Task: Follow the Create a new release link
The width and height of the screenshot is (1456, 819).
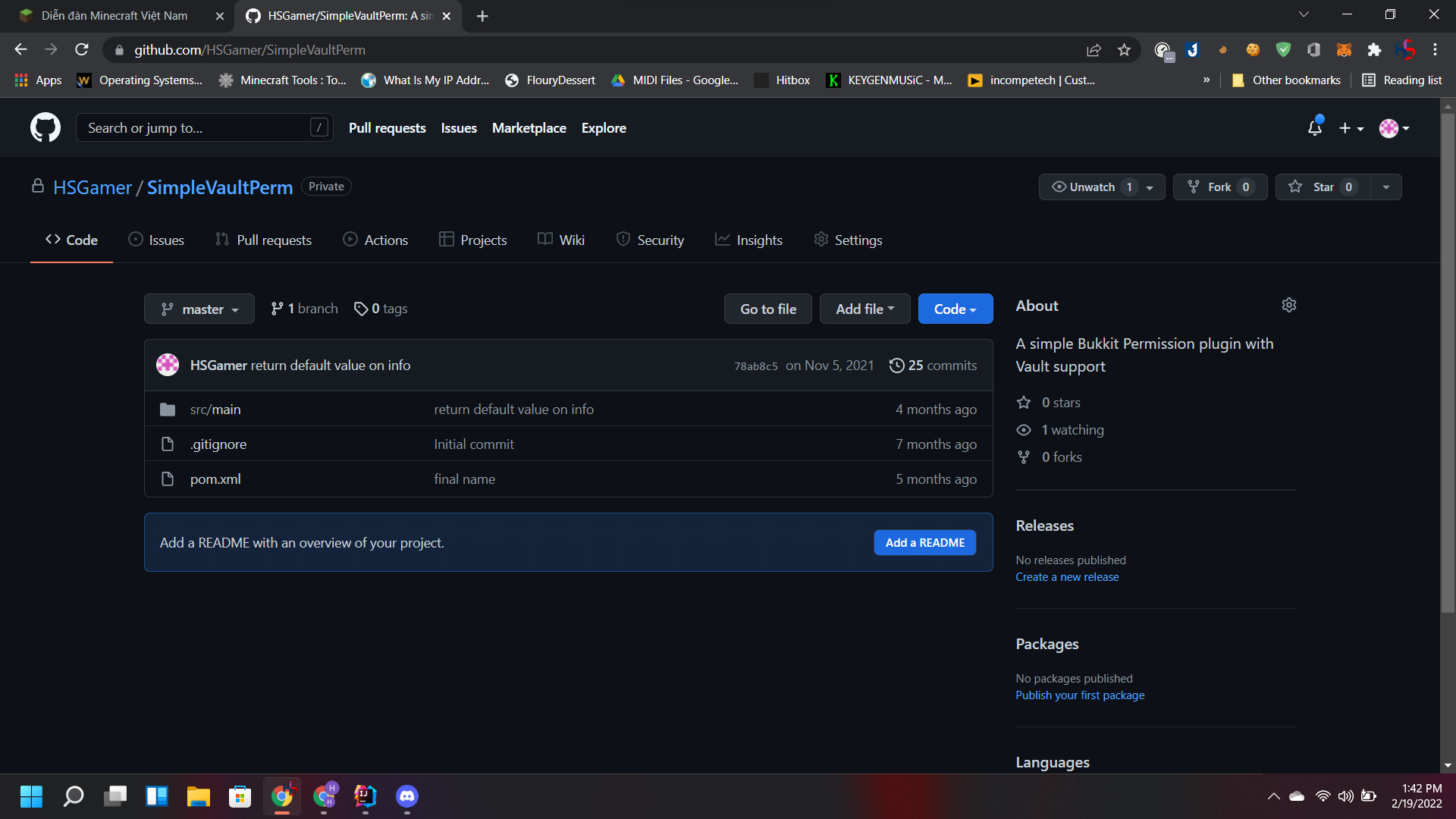Action: coord(1067,577)
